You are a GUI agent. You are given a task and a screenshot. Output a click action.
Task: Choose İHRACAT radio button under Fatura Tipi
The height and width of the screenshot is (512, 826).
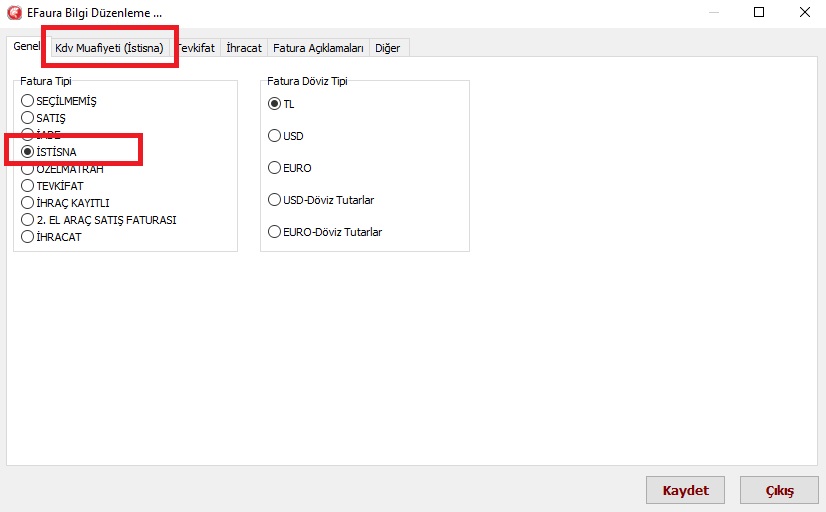pyautogui.click(x=28, y=237)
